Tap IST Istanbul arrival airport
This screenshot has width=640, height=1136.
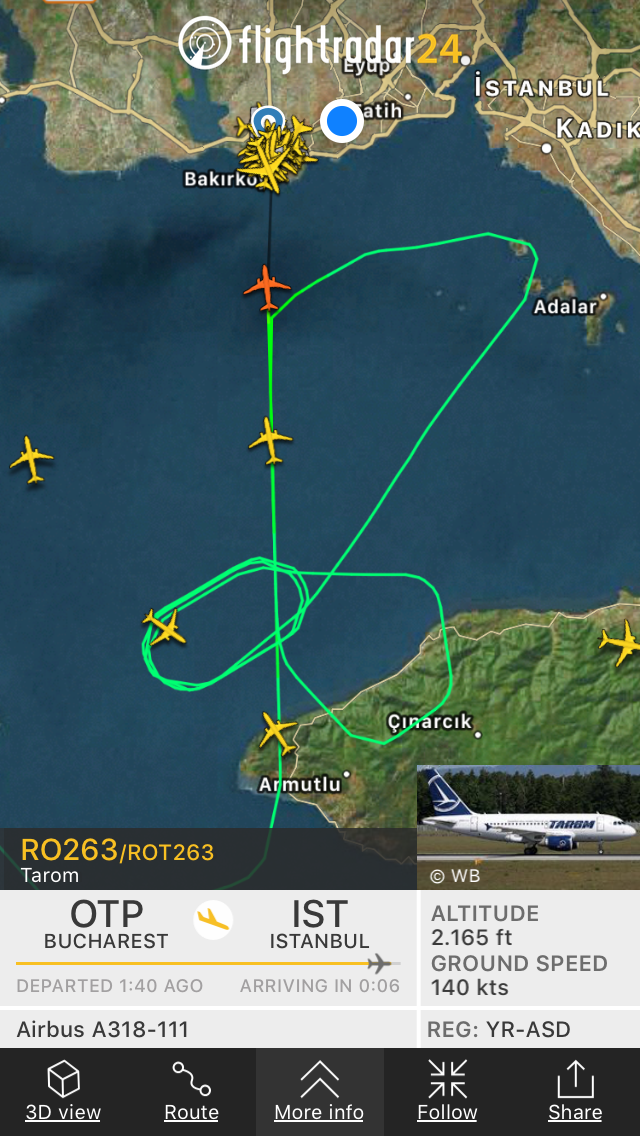point(320,924)
